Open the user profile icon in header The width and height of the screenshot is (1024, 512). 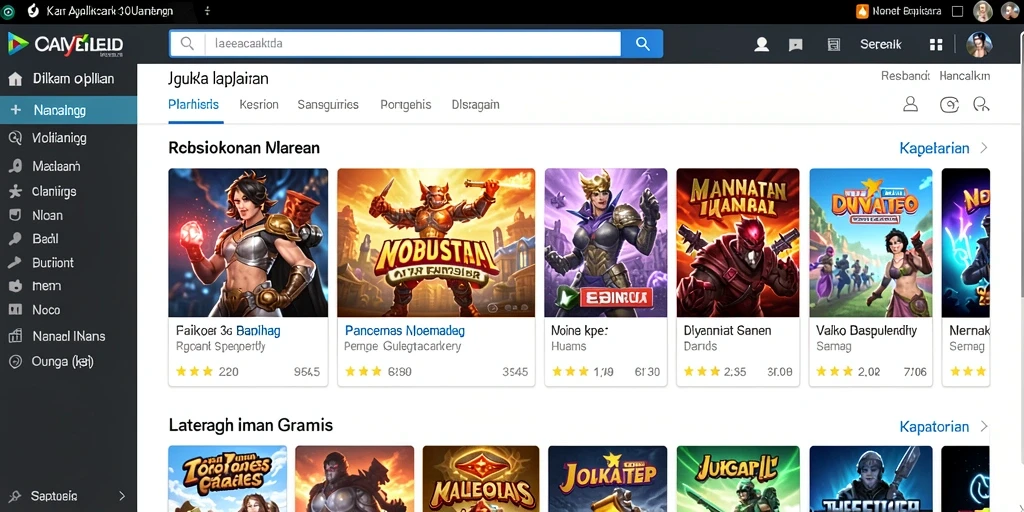click(x=761, y=44)
